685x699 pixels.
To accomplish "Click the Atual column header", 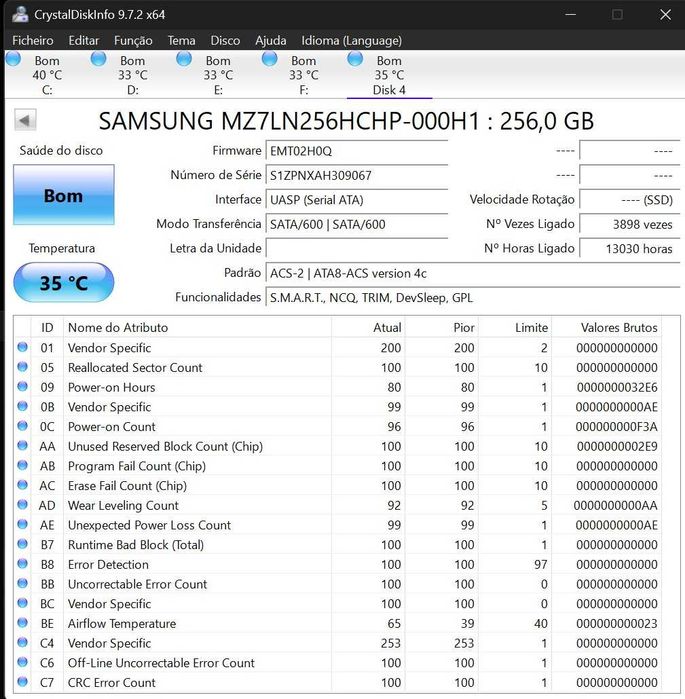I will pyautogui.click(x=368, y=327).
